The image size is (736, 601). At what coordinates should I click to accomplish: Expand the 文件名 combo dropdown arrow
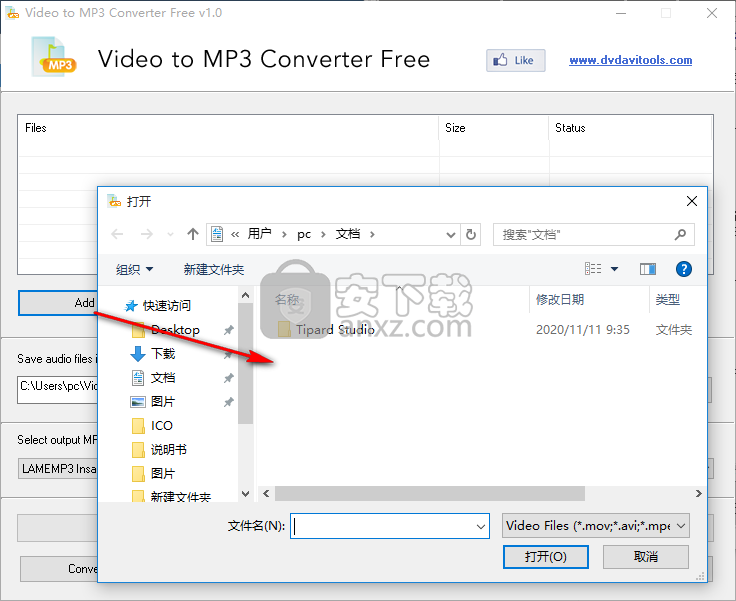(481, 526)
